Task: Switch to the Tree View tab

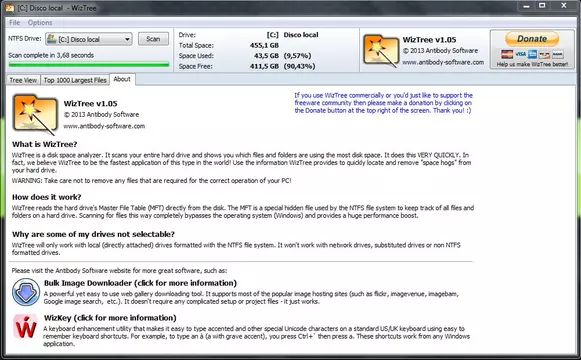Action: point(23,80)
